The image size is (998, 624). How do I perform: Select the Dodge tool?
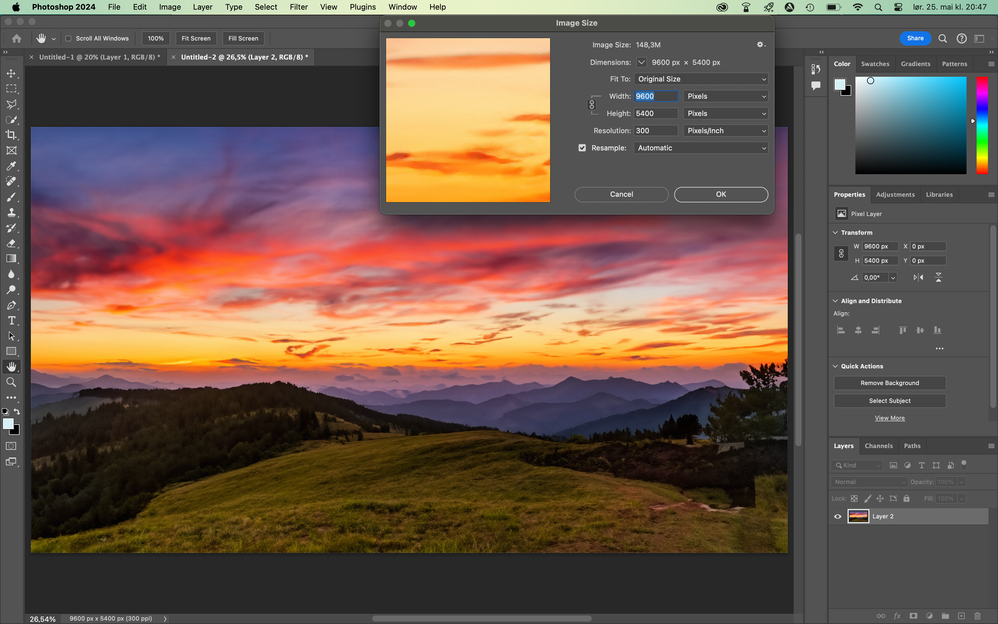11,290
